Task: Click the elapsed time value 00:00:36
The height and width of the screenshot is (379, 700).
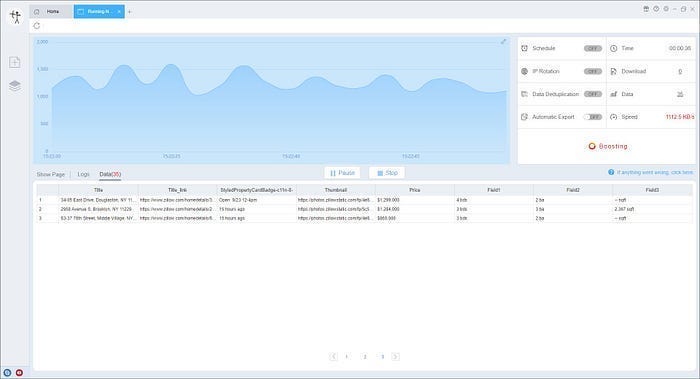Action: pyautogui.click(x=680, y=48)
